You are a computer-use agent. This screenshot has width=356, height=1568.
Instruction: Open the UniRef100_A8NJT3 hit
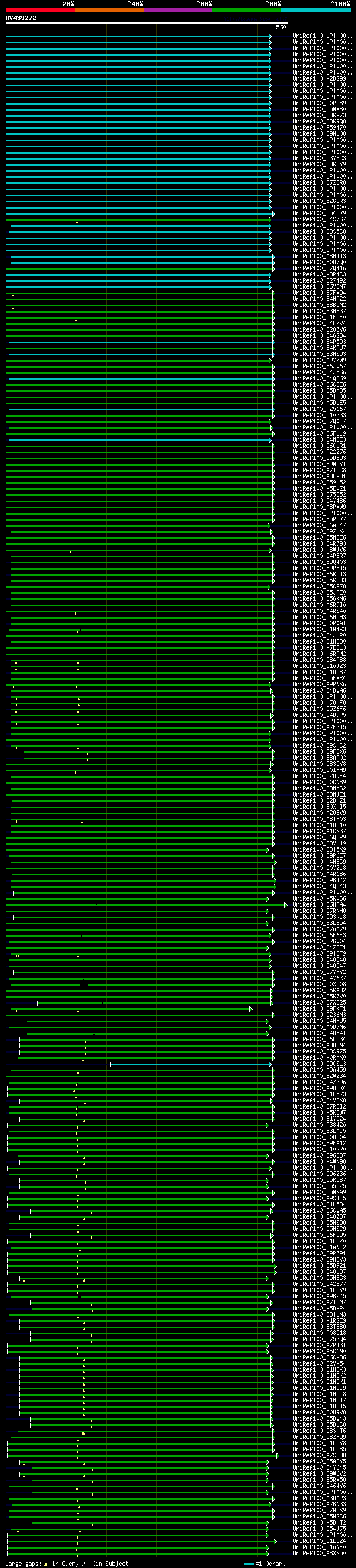[x=319, y=256]
